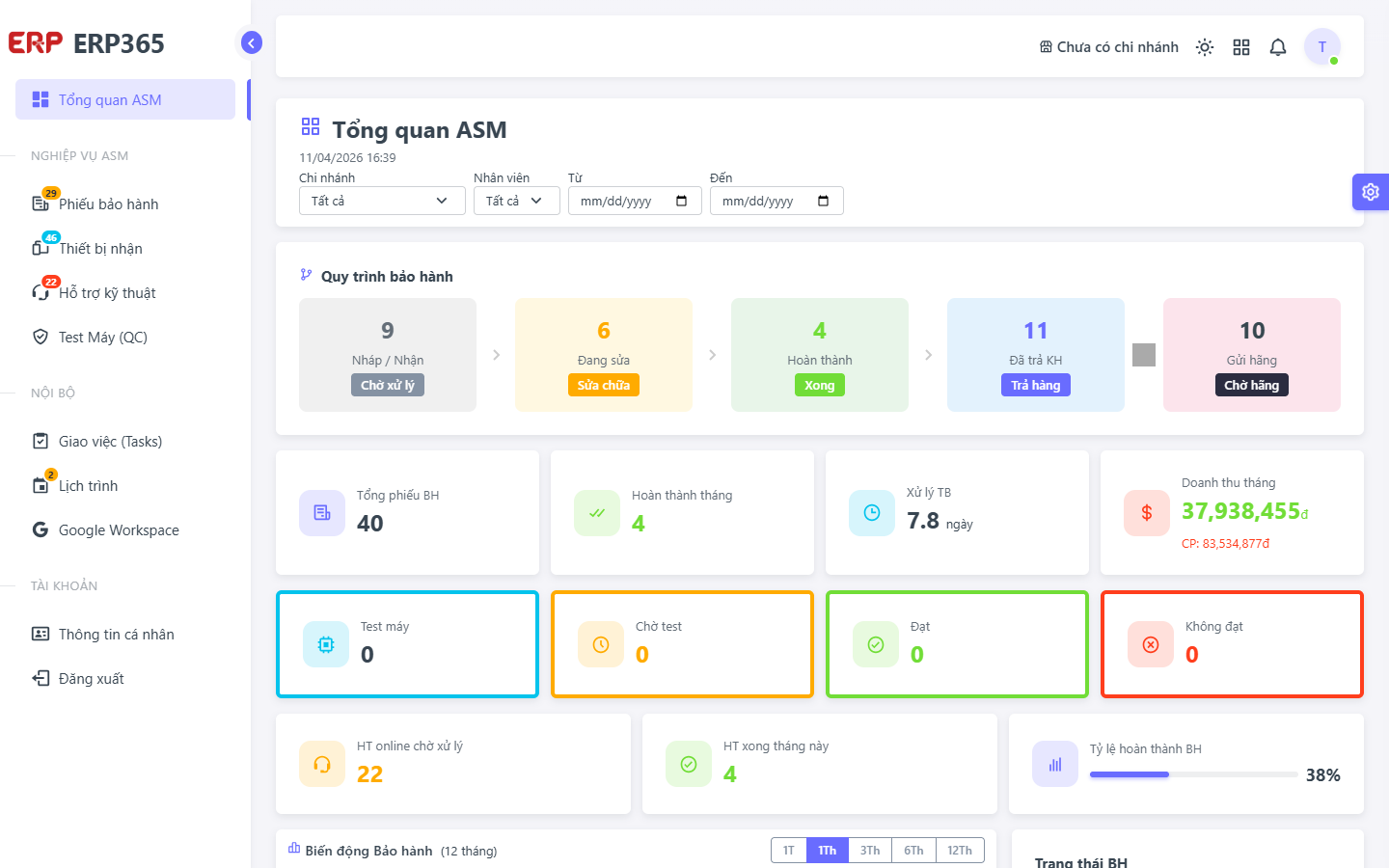Select the 6Th range tab
The height and width of the screenshot is (868, 1389).
pyautogui.click(x=914, y=850)
